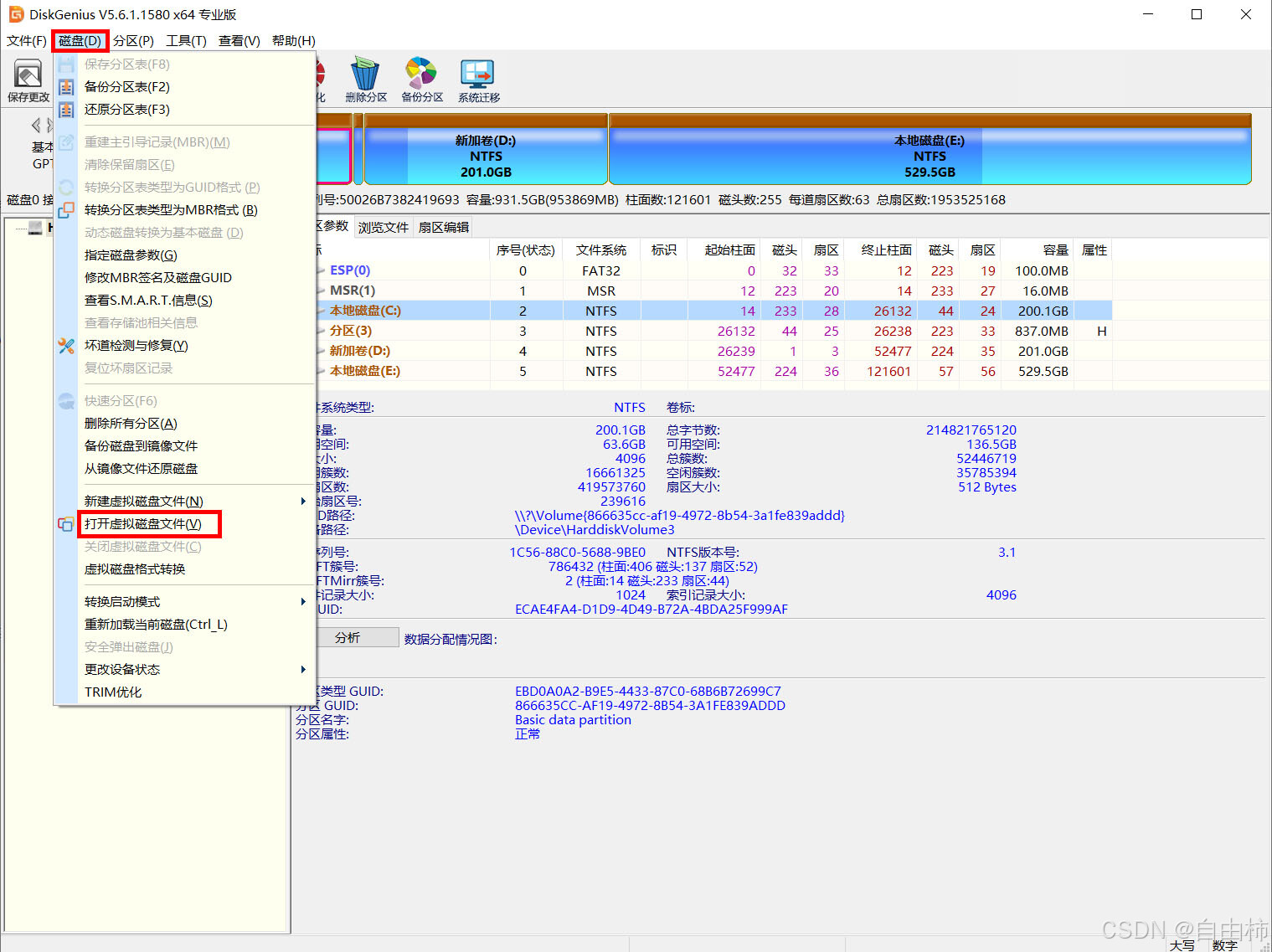The width and height of the screenshot is (1272, 952).
Task: Switch to the 扇区编辑 tab
Action: [444, 227]
